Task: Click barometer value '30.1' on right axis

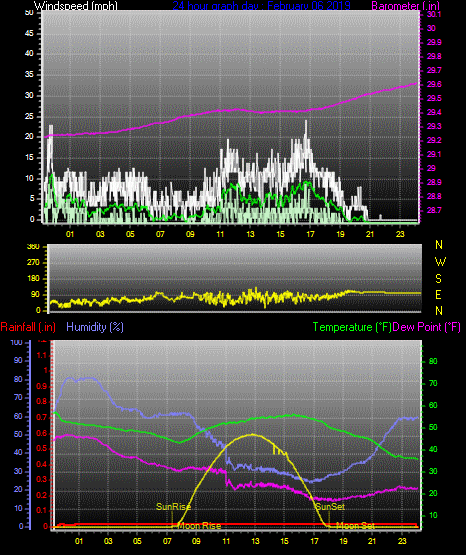Action: (434, 14)
